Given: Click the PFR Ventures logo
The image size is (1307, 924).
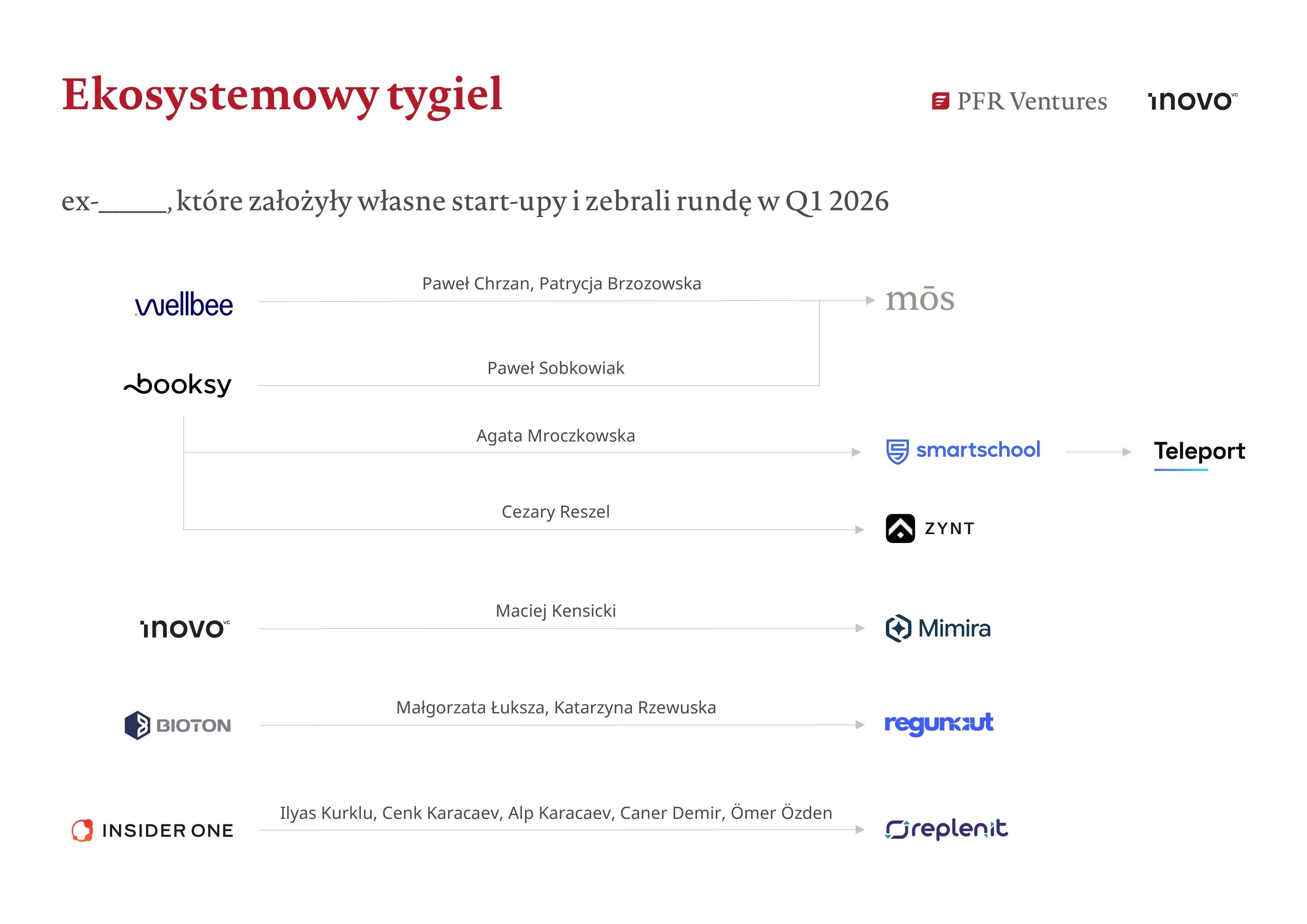Looking at the screenshot, I should [1019, 101].
